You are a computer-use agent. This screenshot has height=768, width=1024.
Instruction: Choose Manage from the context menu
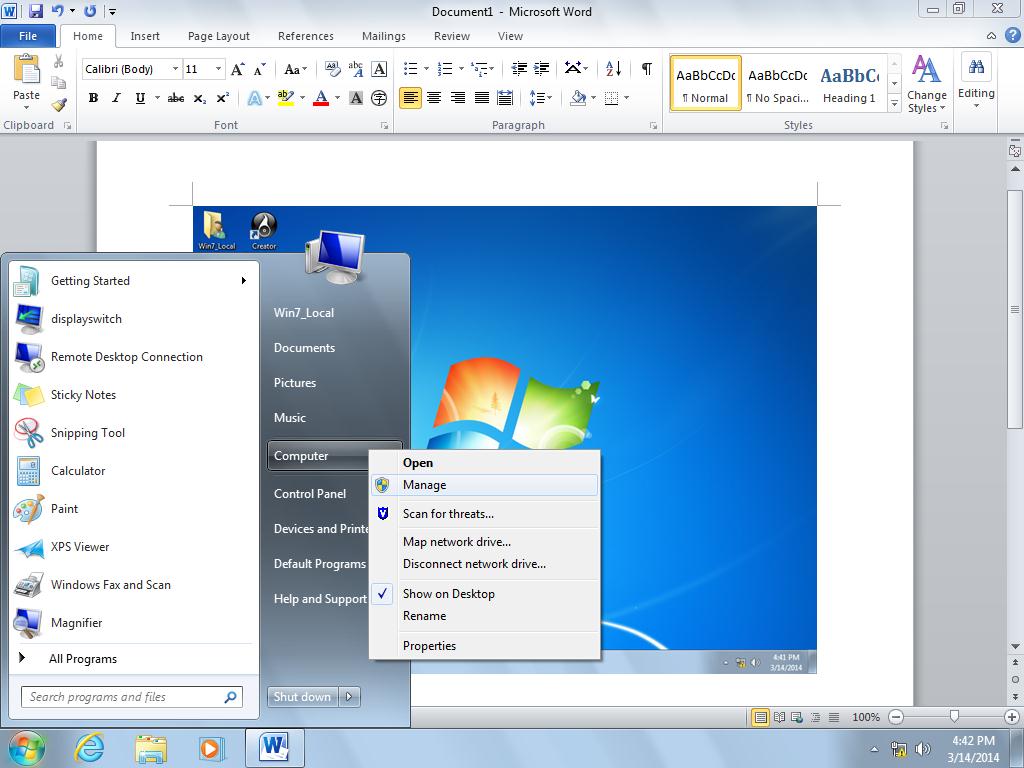coord(425,485)
